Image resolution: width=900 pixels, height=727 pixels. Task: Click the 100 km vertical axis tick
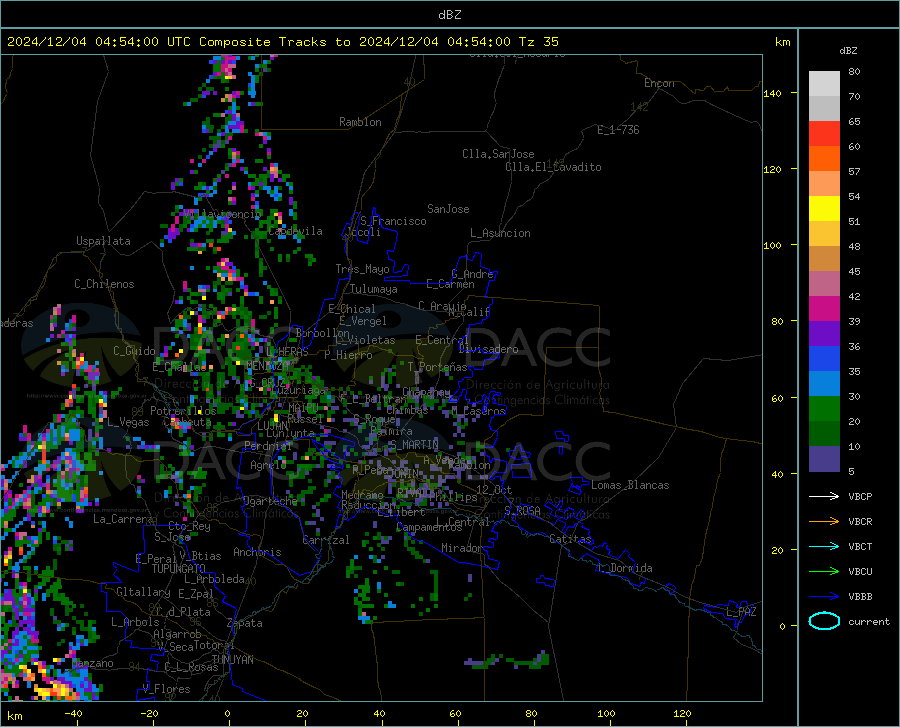click(x=772, y=245)
